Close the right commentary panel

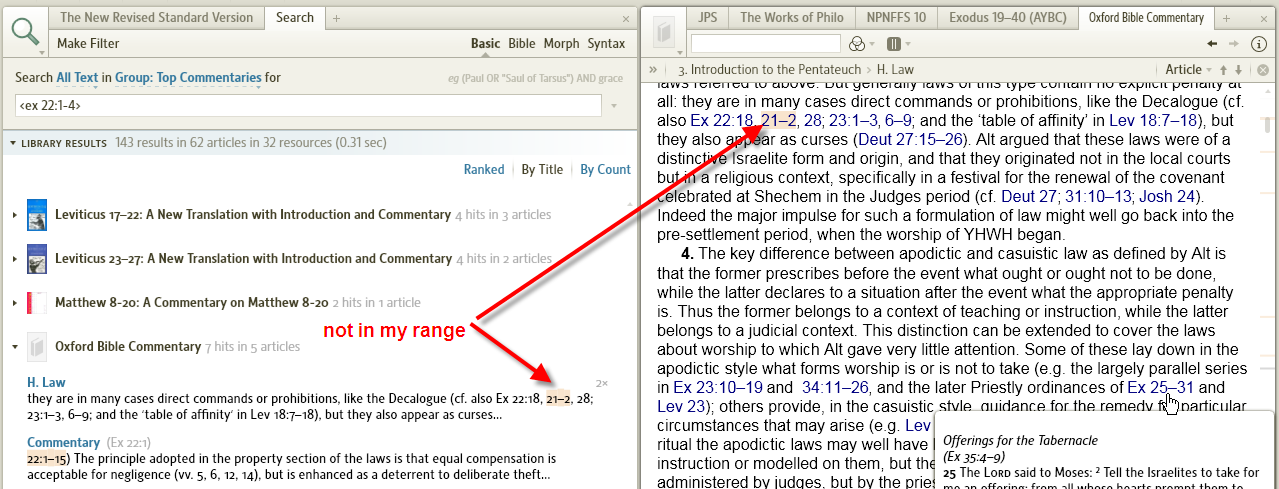pyautogui.click(x=1263, y=18)
